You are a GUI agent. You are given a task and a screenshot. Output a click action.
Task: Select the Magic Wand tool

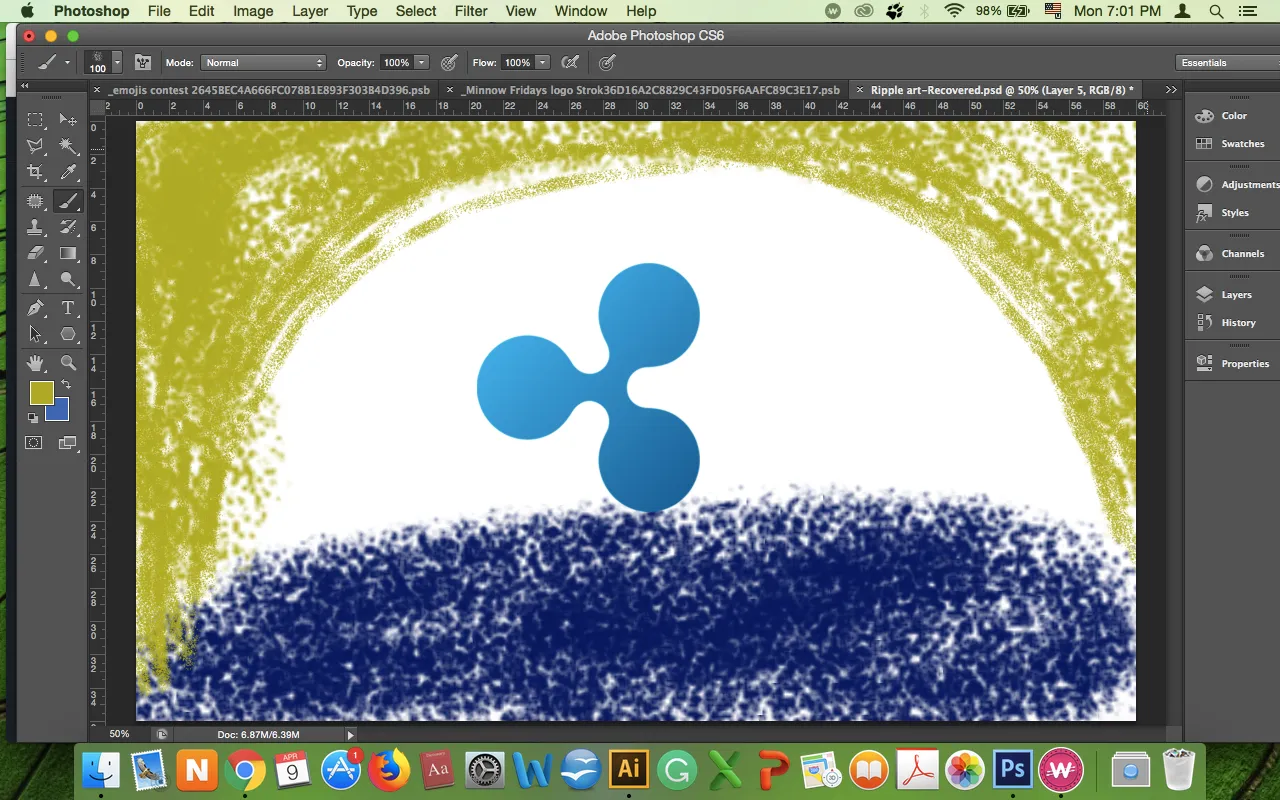68,147
